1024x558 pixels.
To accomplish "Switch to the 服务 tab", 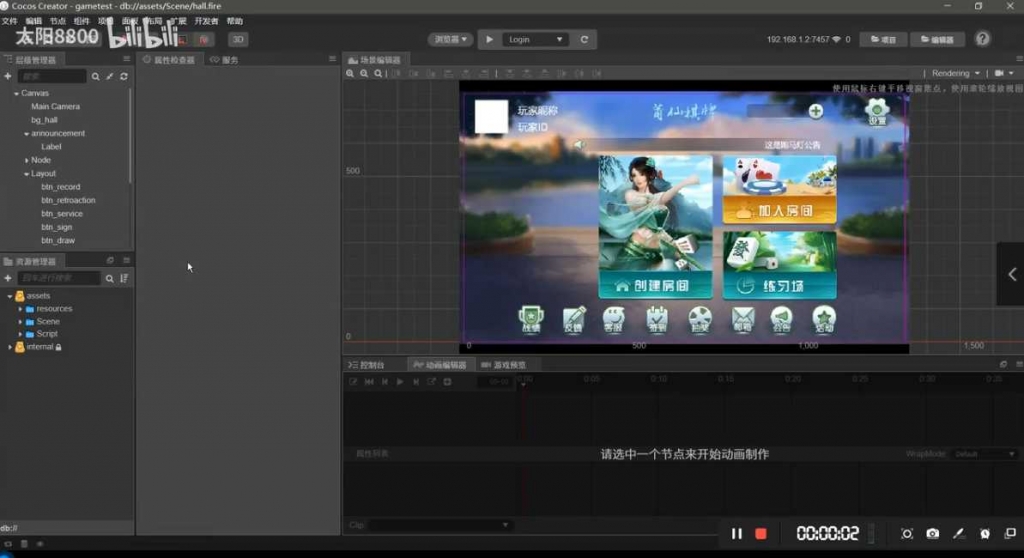I will (x=225, y=59).
